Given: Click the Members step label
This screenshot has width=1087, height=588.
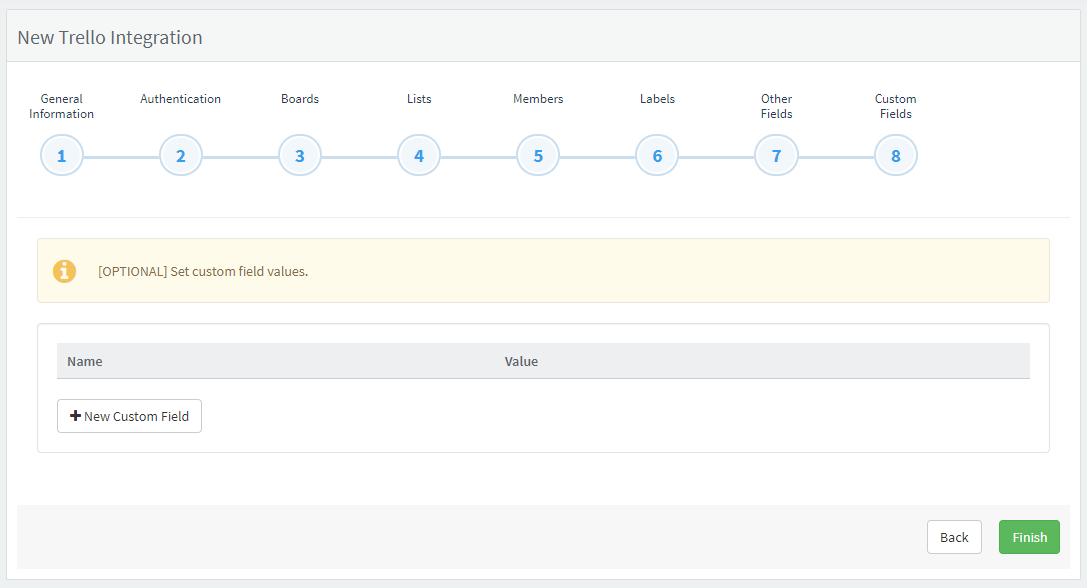Looking at the screenshot, I should click(538, 99).
